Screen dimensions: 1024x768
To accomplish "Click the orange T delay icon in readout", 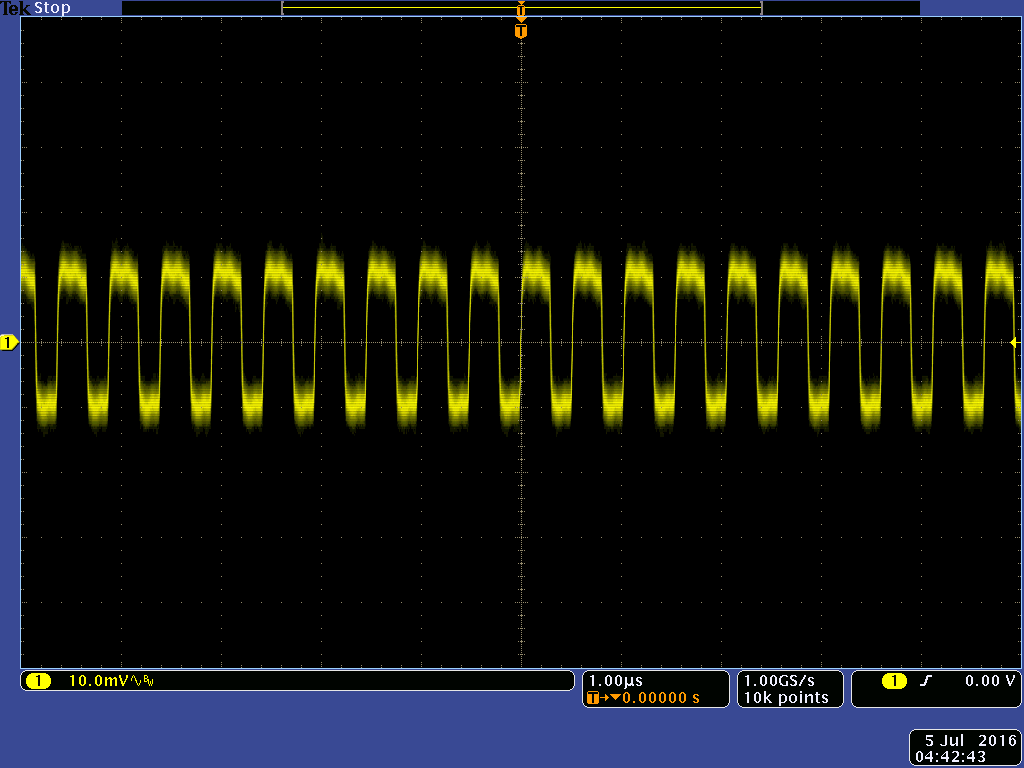I will pos(592,697).
